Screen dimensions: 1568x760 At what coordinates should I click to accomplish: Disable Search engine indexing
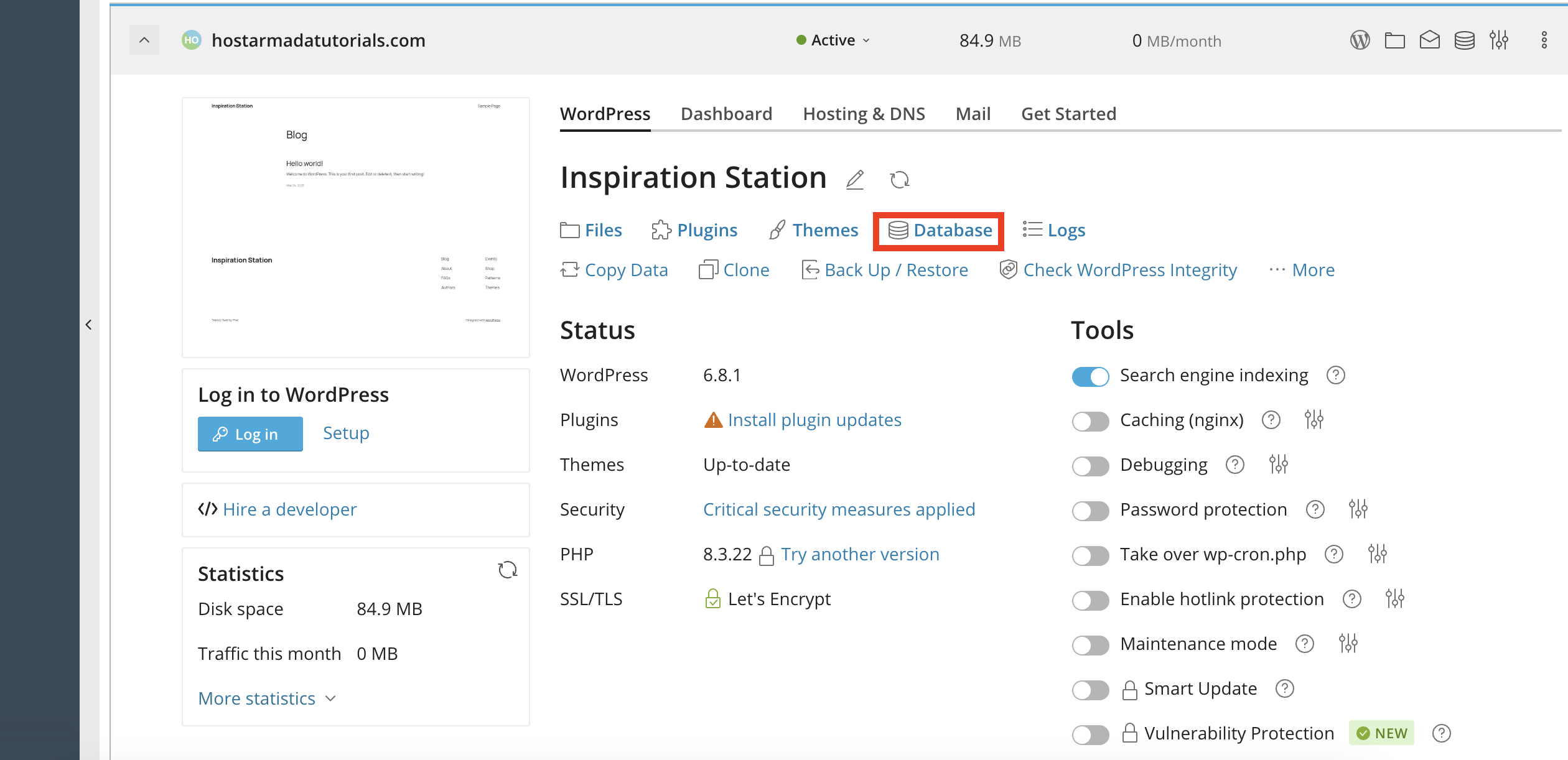1090,376
